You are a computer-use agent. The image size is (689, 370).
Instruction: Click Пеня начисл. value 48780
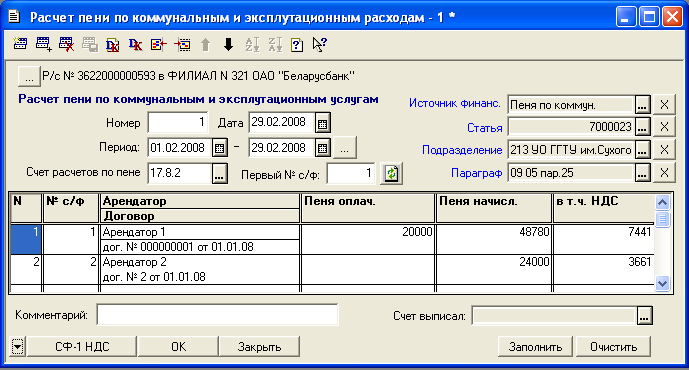click(493, 239)
